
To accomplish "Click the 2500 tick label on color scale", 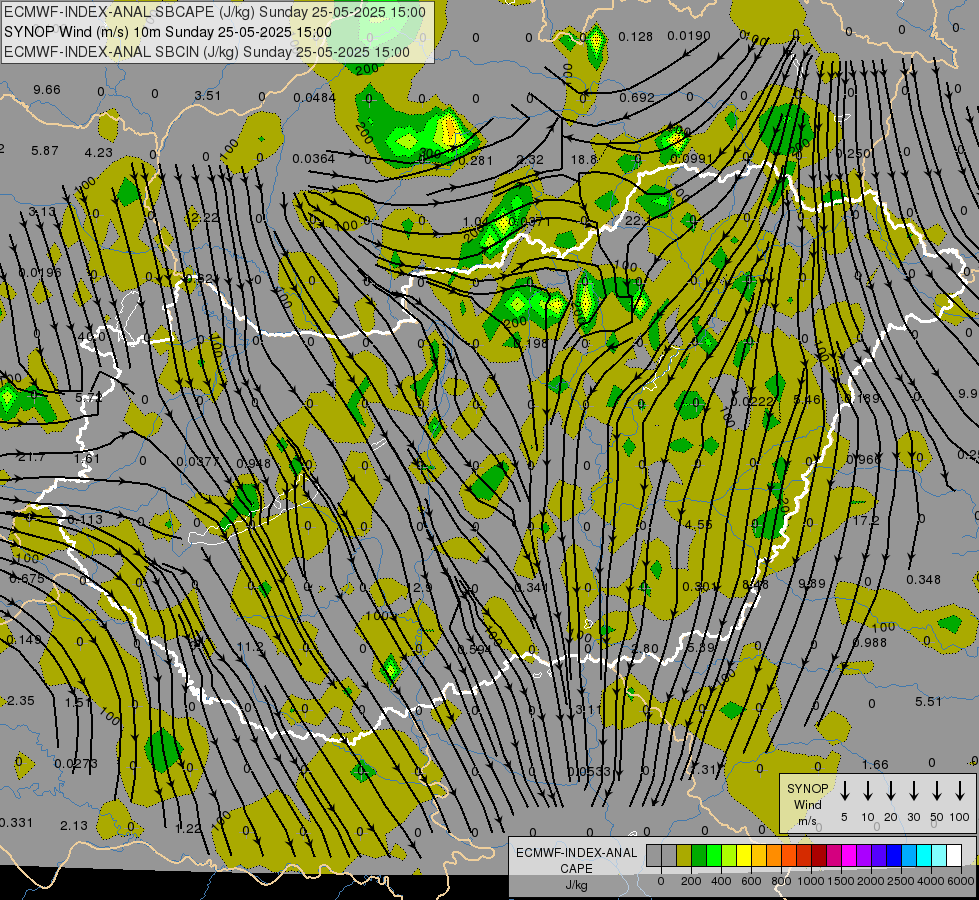I will [901, 881].
